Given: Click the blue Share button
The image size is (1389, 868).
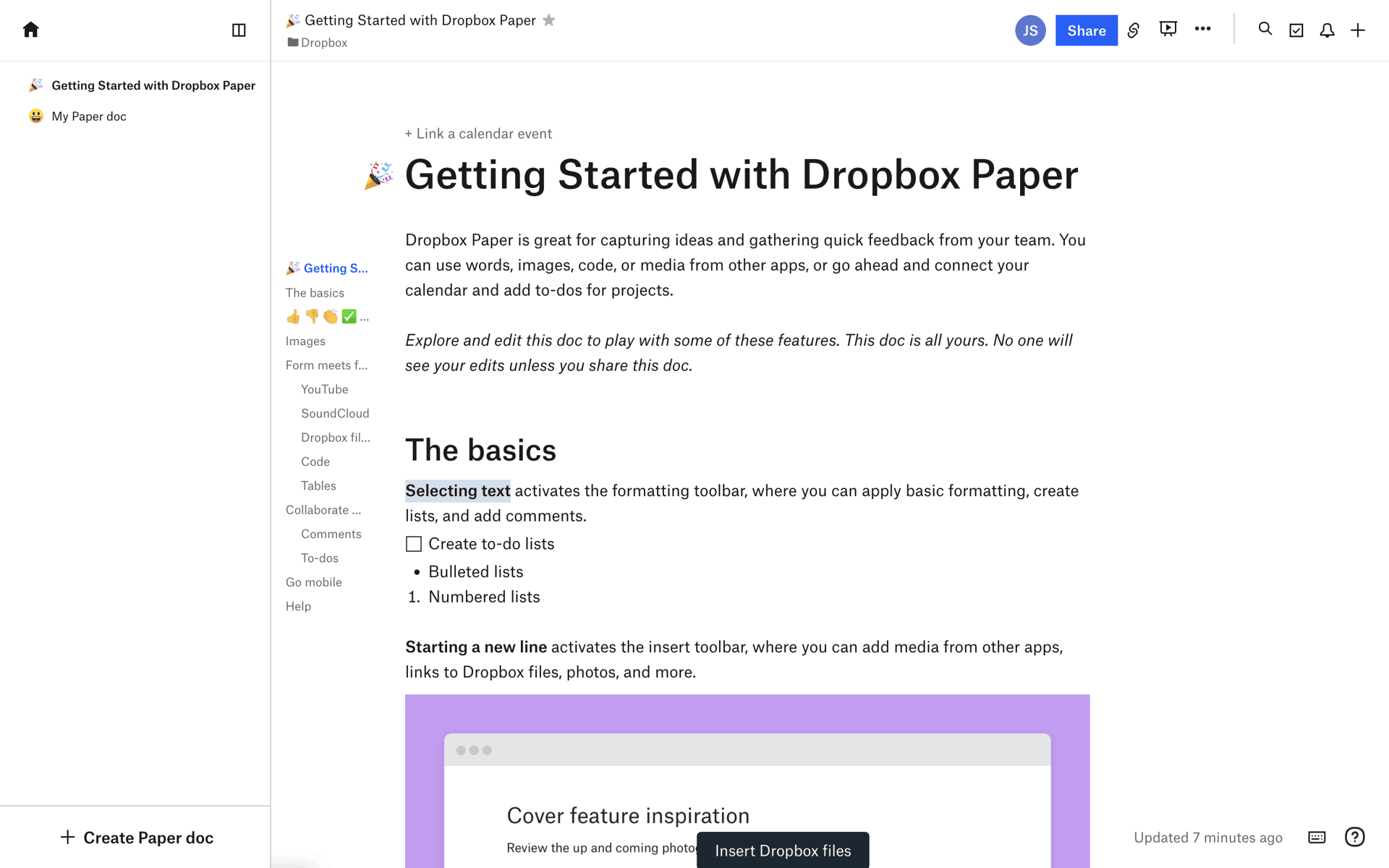Looking at the screenshot, I should pos(1086,30).
